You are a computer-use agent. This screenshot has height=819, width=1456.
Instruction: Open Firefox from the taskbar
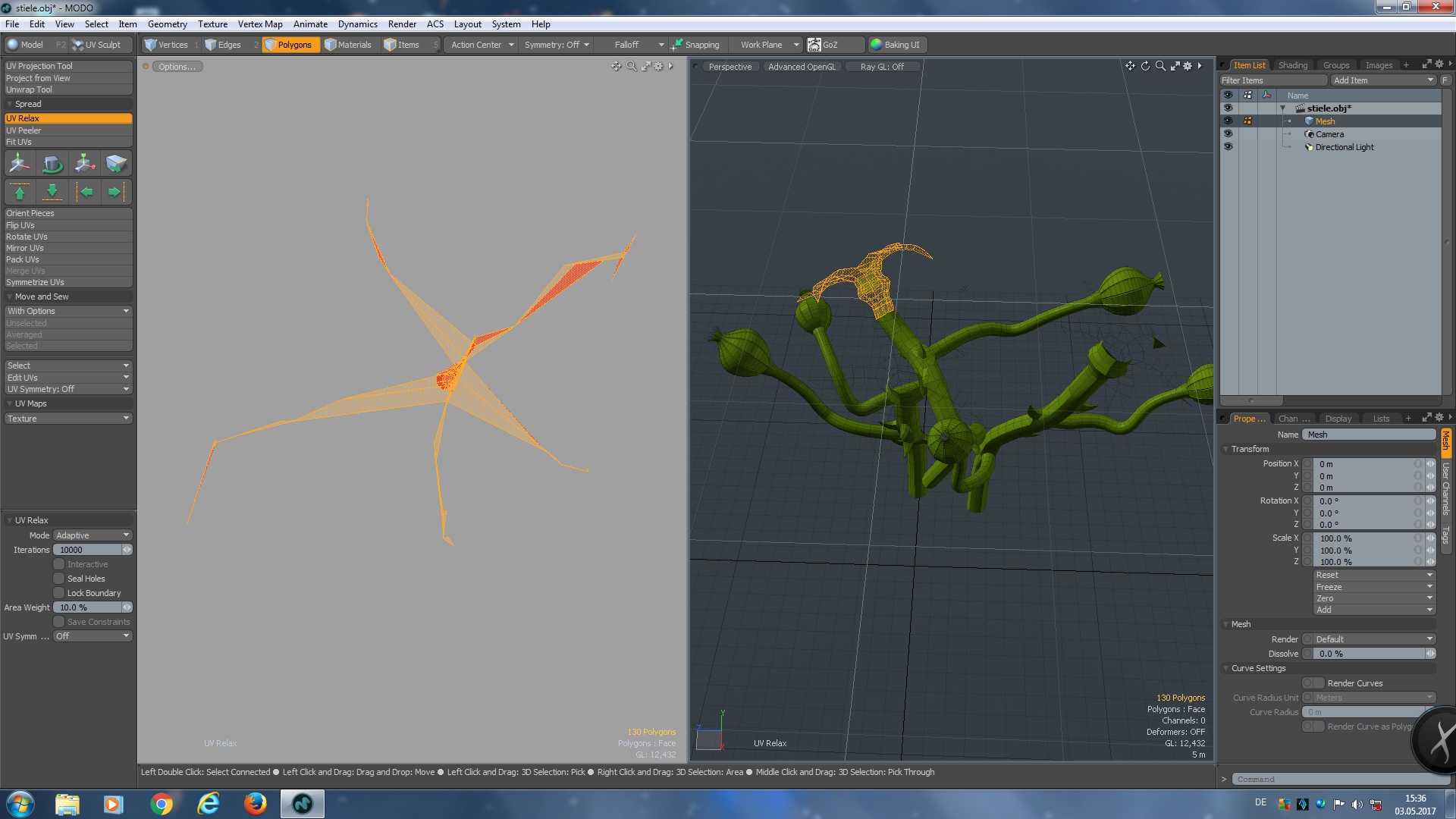pyautogui.click(x=255, y=804)
